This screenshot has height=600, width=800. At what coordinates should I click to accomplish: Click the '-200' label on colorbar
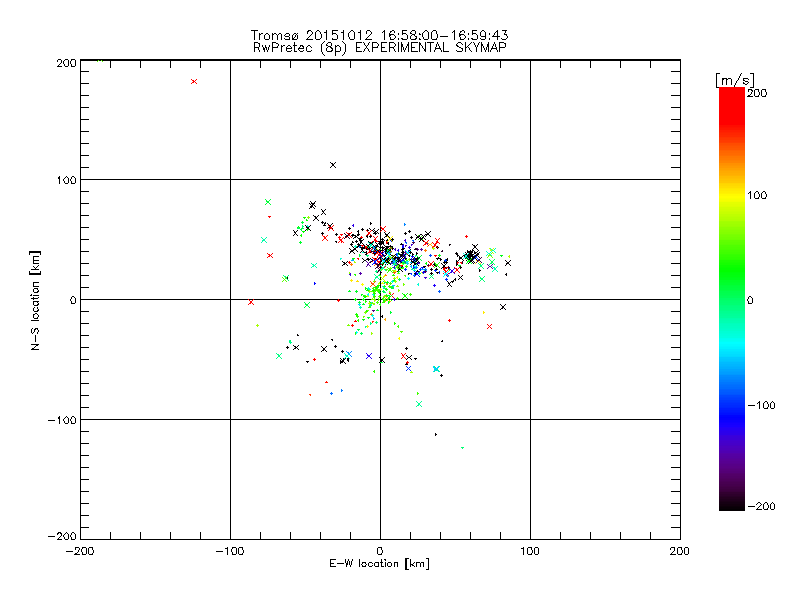pos(761,506)
